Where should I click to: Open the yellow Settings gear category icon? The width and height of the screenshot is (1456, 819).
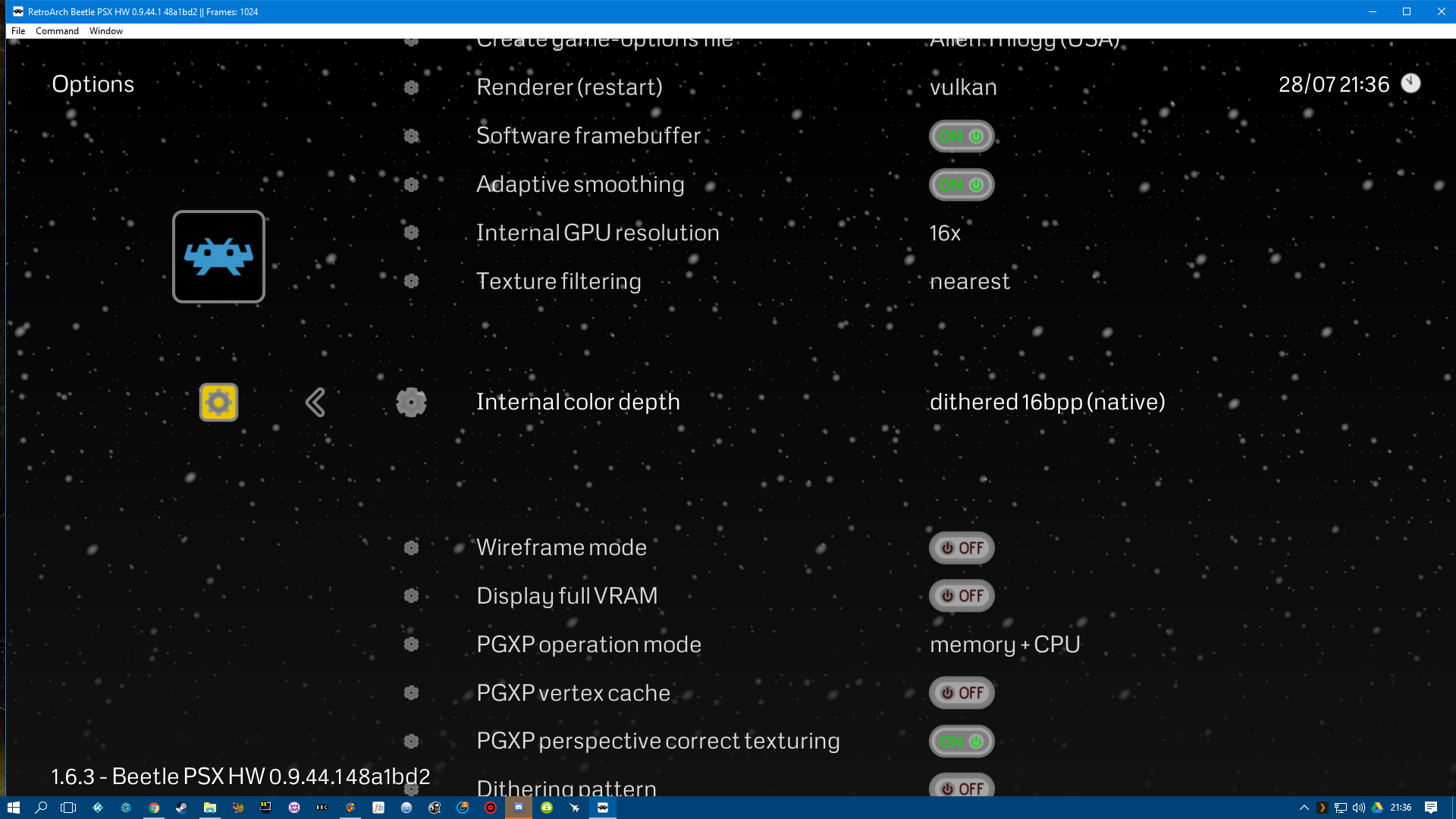(x=218, y=402)
